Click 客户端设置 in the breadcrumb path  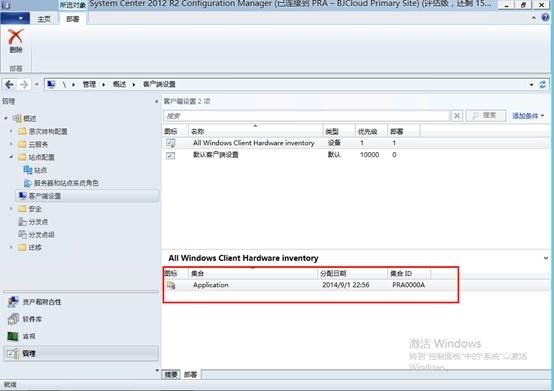pos(159,84)
